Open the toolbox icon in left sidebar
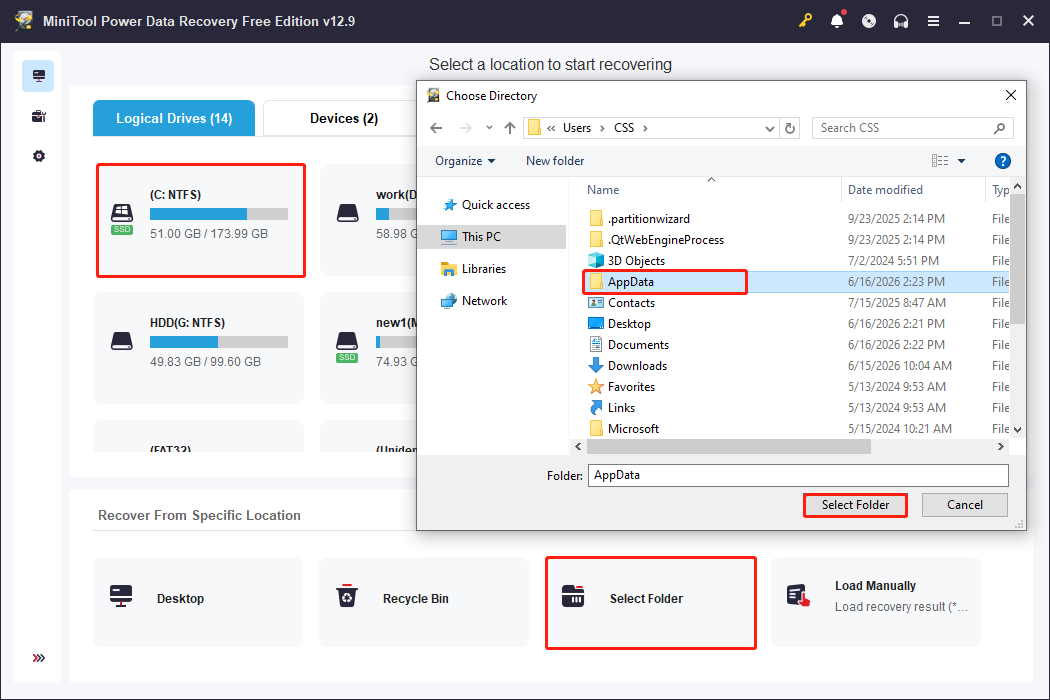The image size is (1050, 700). point(38,117)
